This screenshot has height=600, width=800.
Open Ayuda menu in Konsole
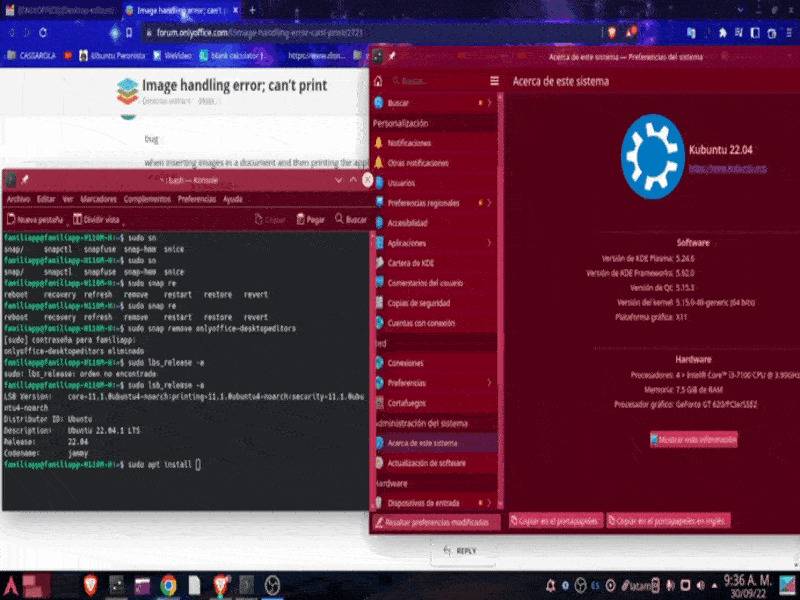(233, 199)
